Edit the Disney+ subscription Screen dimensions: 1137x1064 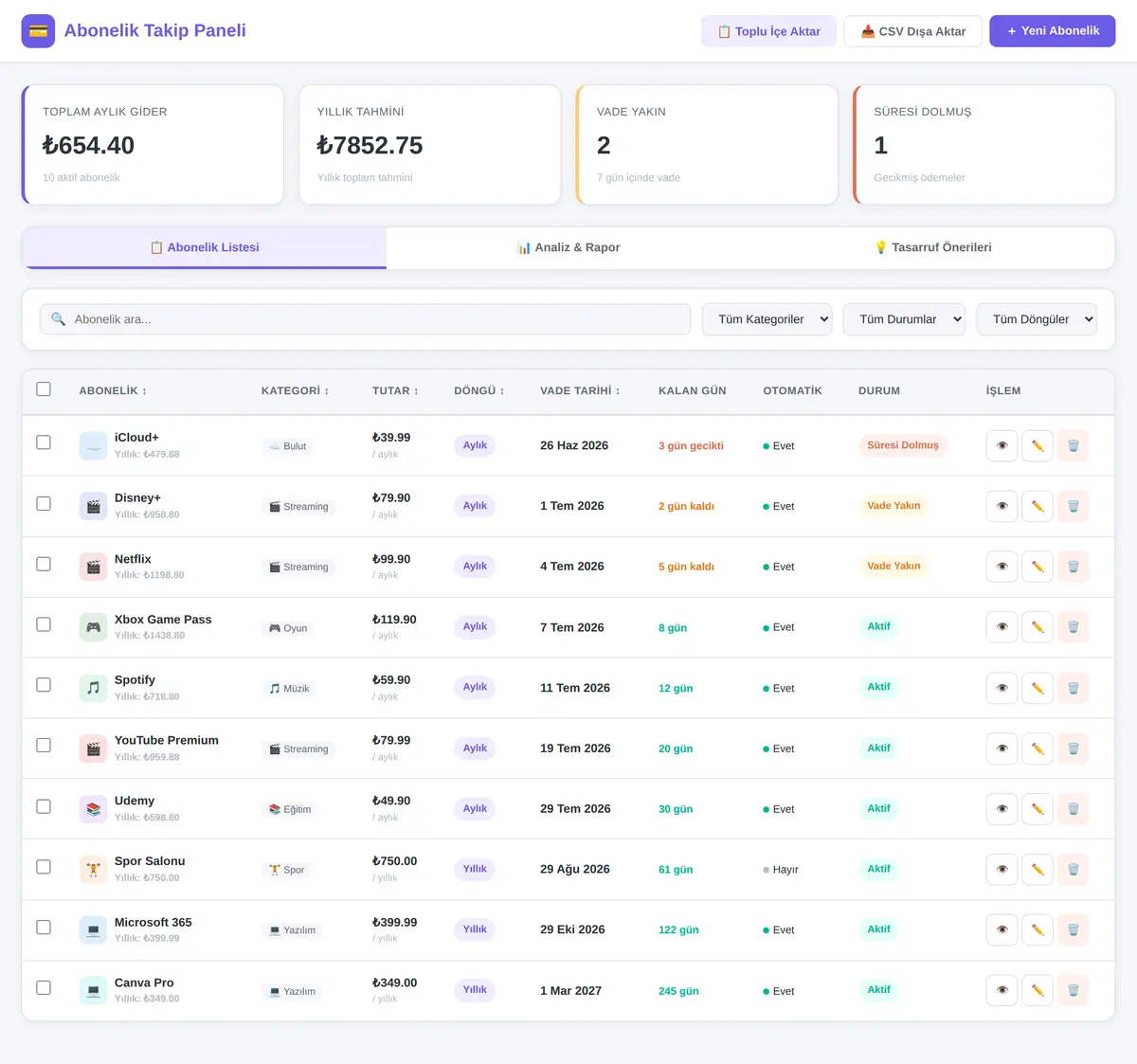coord(1038,506)
